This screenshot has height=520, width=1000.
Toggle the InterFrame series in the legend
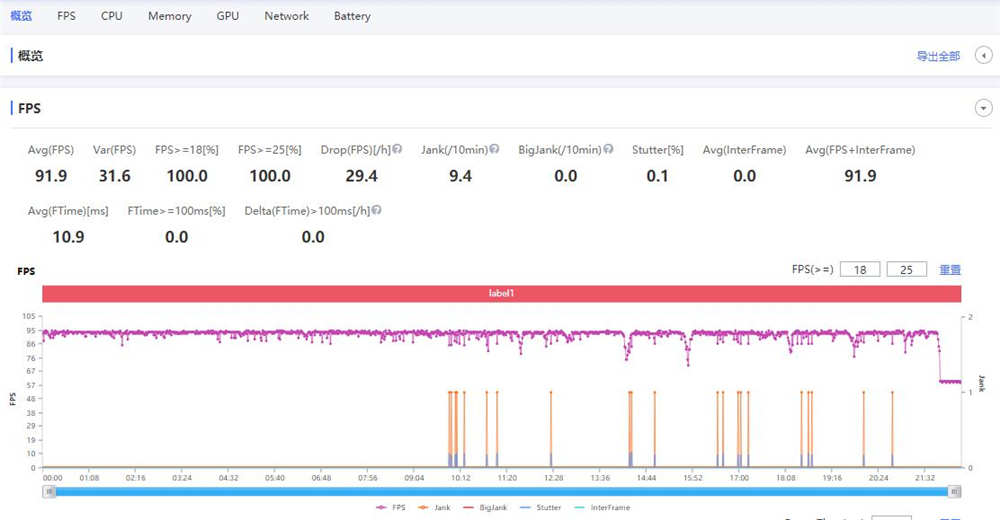tap(601, 508)
